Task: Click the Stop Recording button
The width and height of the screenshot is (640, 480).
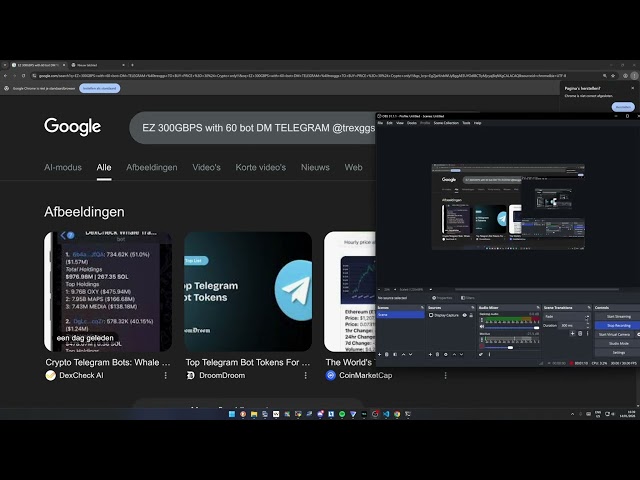Action: click(618, 325)
